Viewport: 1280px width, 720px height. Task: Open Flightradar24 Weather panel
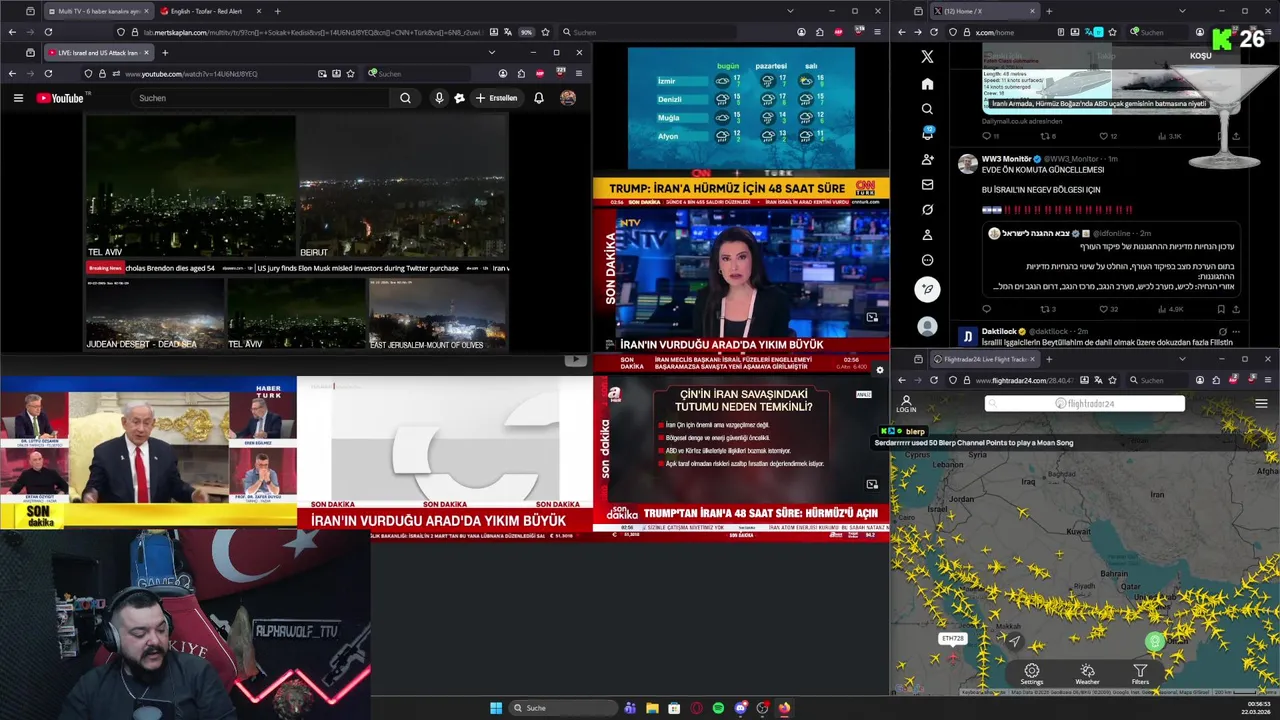tap(1087, 675)
